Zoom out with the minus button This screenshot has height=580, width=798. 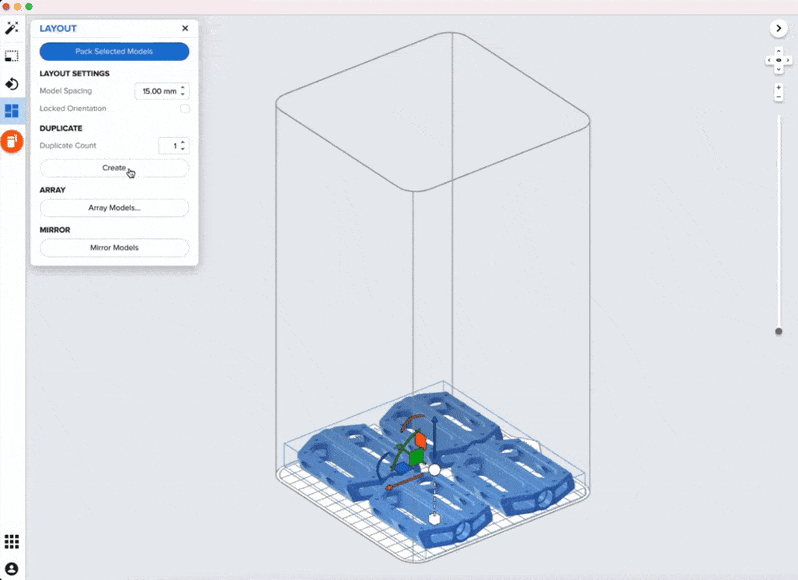click(x=779, y=97)
